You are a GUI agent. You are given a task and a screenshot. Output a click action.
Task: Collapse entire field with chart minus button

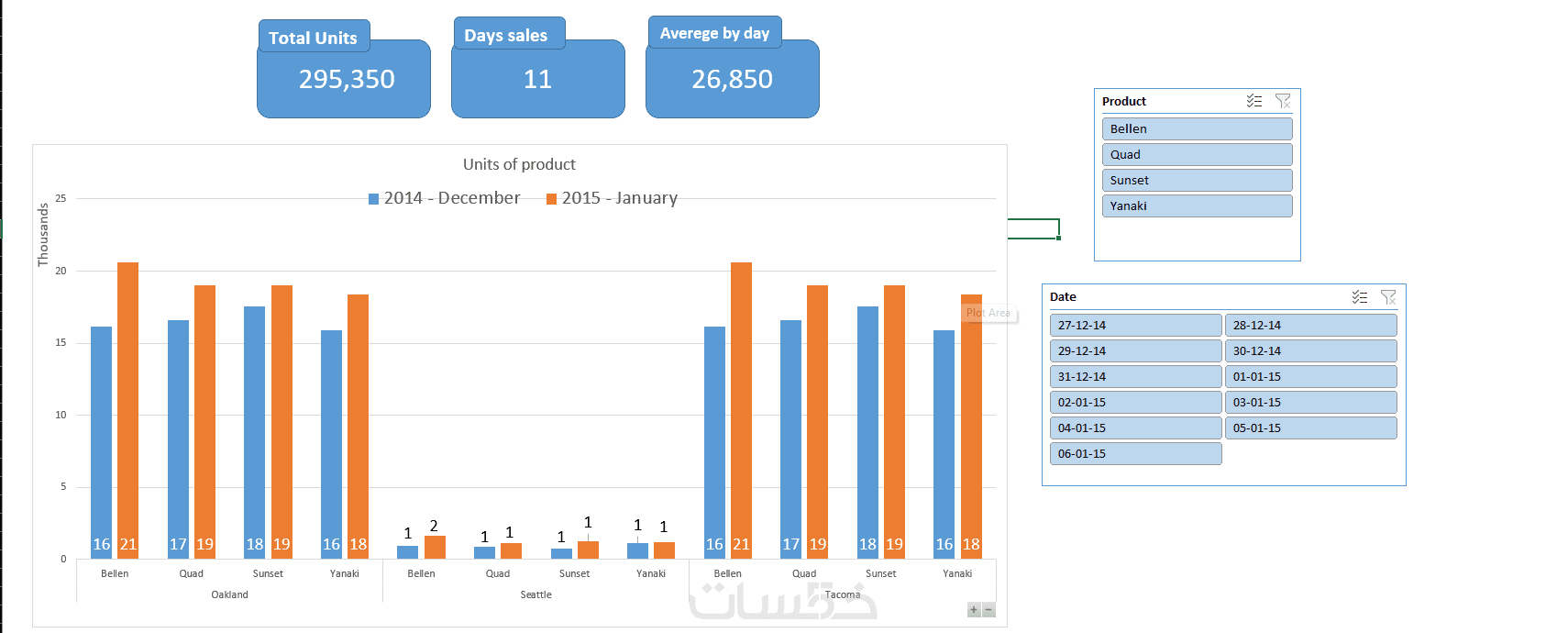pyautogui.click(x=988, y=610)
